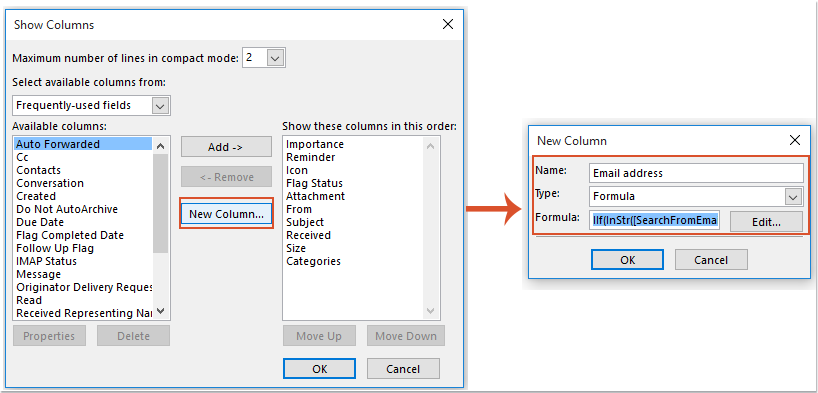The width and height of the screenshot is (818, 393).
Task: Select Icon in shown columns list
Action: tap(353, 170)
